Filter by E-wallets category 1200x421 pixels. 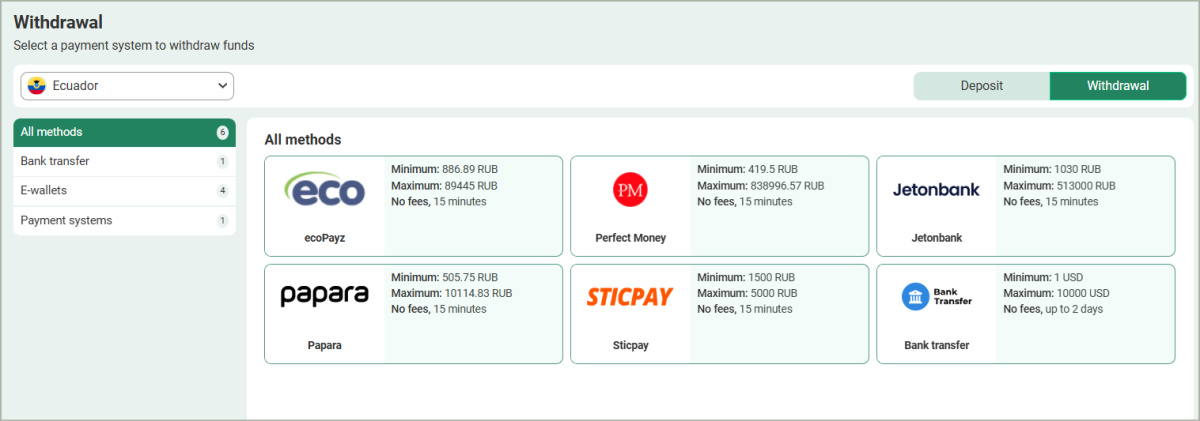coord(44,190)
